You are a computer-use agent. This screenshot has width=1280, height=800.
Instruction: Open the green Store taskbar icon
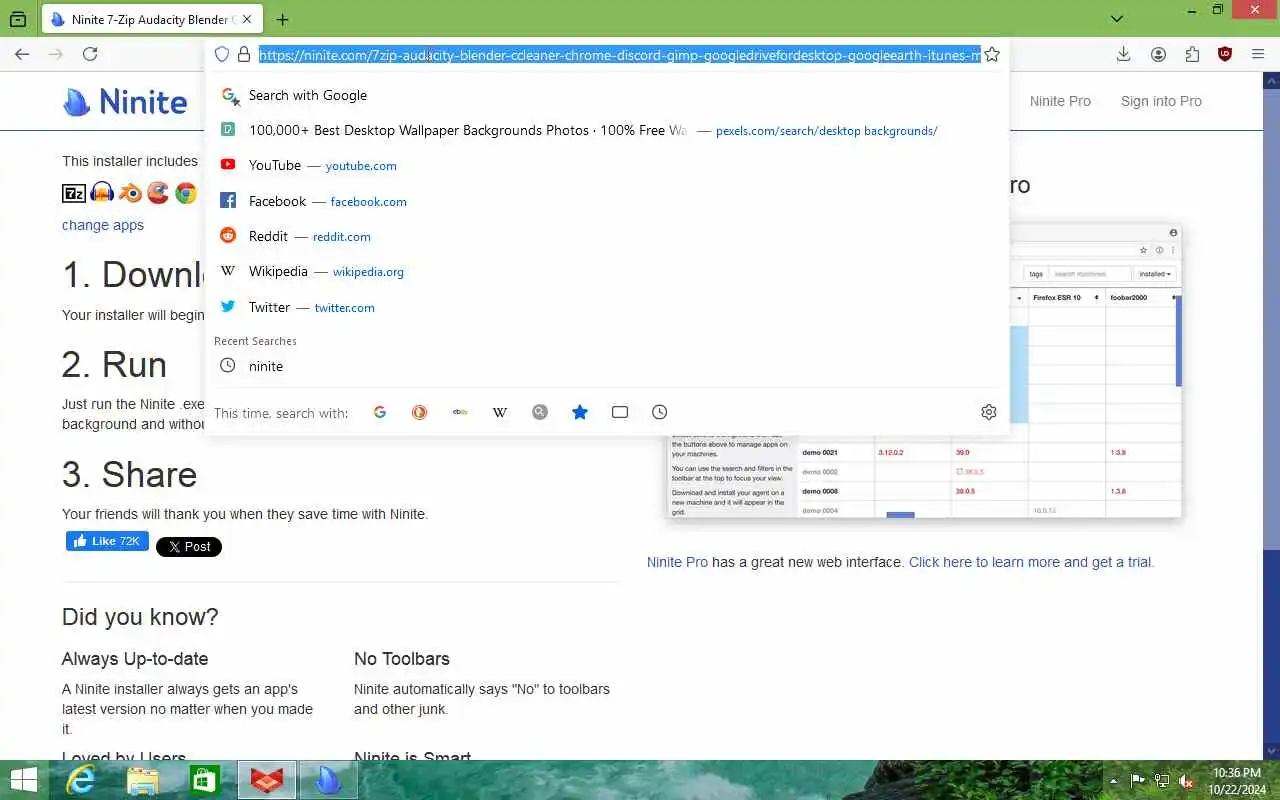pyautogui.click(x=205, y=780)
